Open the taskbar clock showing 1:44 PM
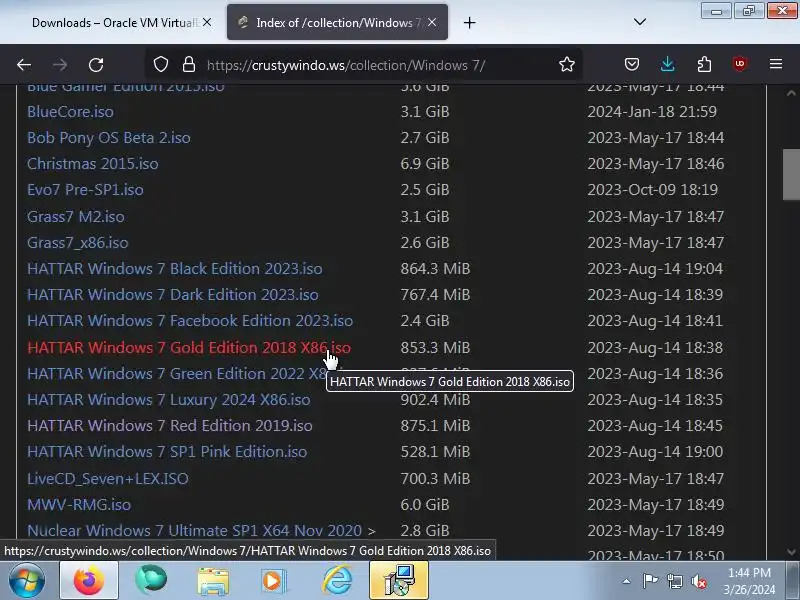 (749, 581)
